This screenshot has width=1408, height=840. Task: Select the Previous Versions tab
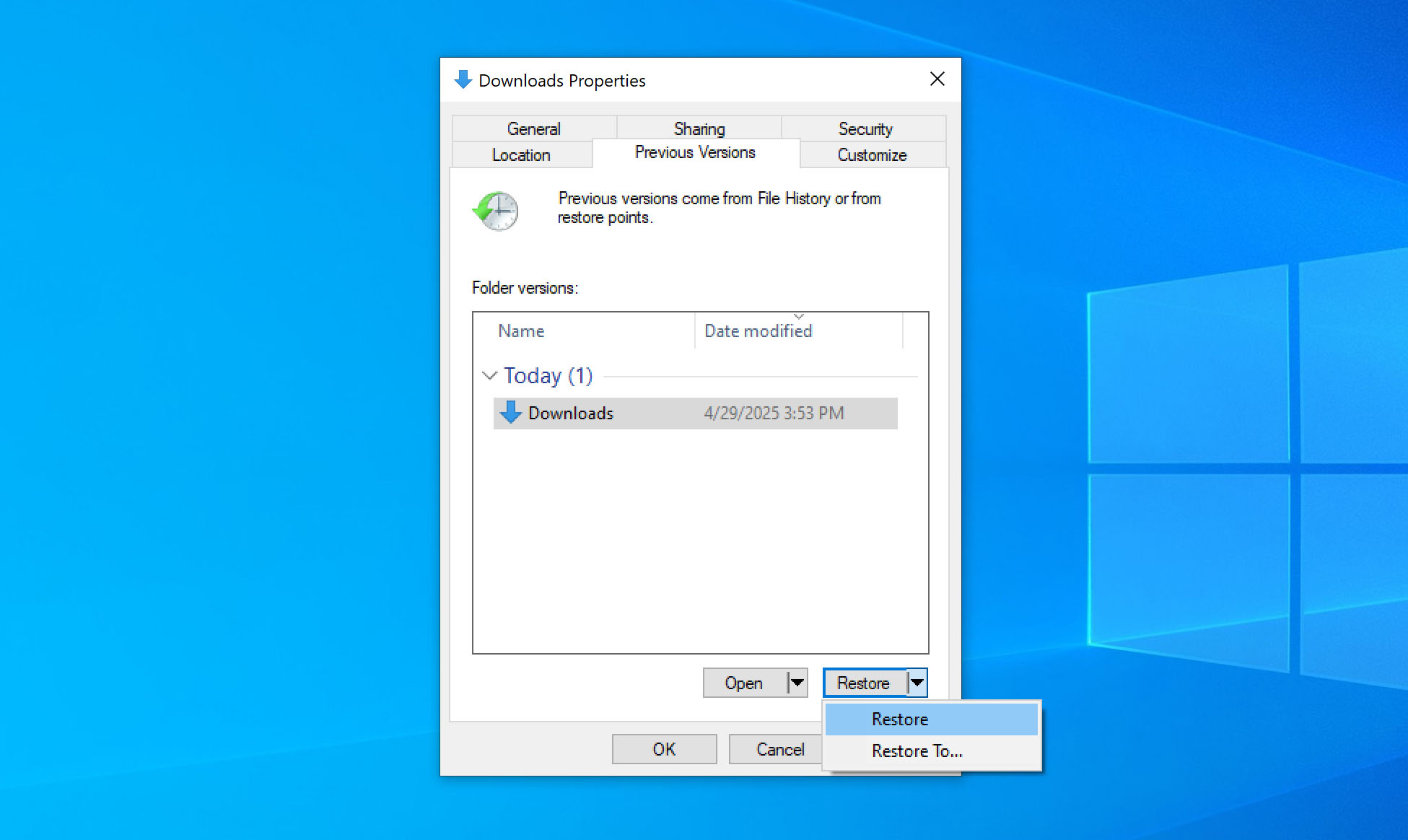click(696, 152)
